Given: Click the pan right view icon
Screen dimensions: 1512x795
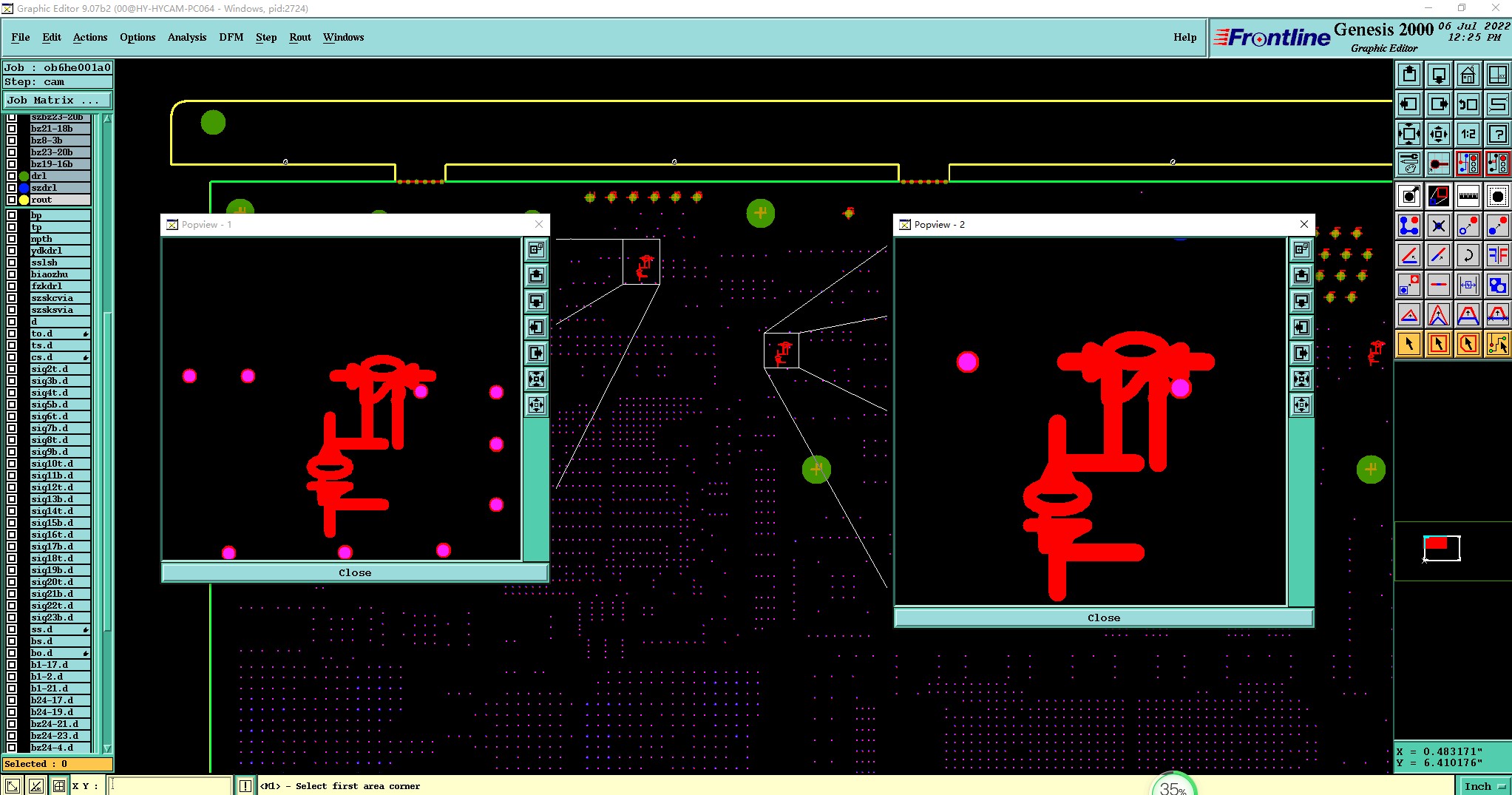Looking at the screenshot, I should click(x=1439, y=104).
